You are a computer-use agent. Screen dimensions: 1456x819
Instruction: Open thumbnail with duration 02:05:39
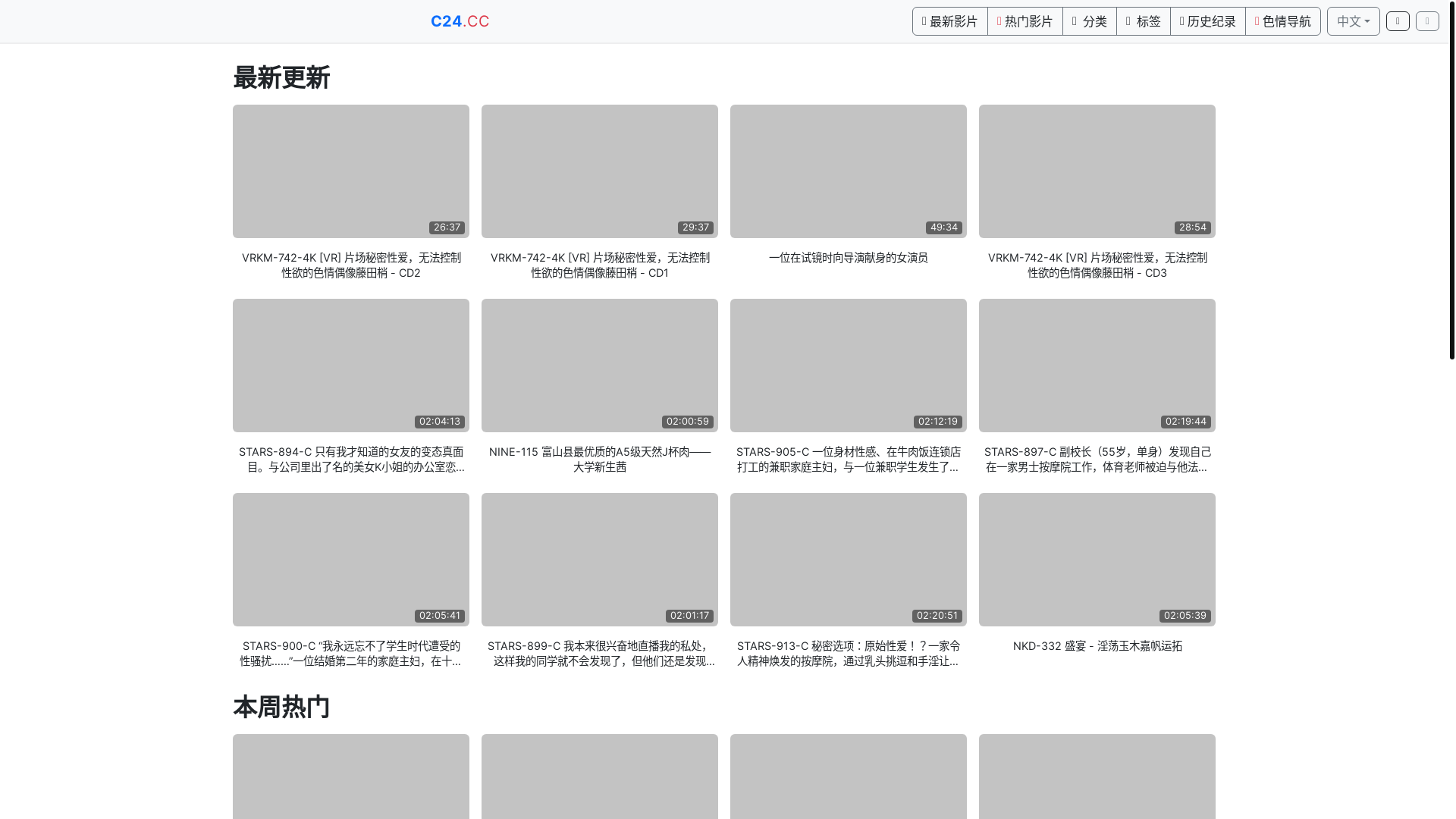(x=1097, y=560)
